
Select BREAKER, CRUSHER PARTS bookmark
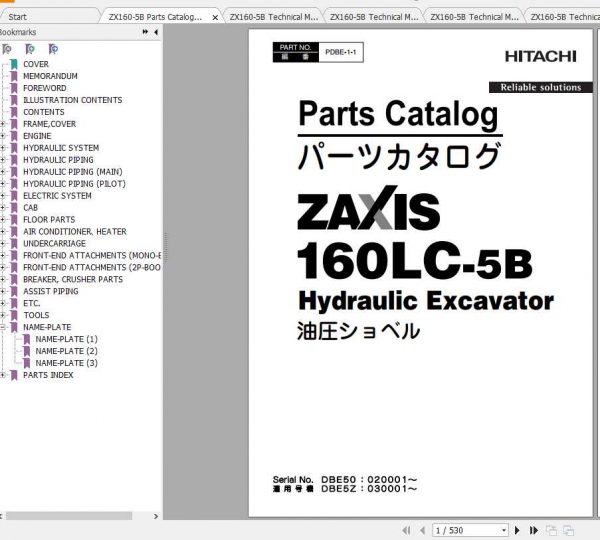coord(73,279)
